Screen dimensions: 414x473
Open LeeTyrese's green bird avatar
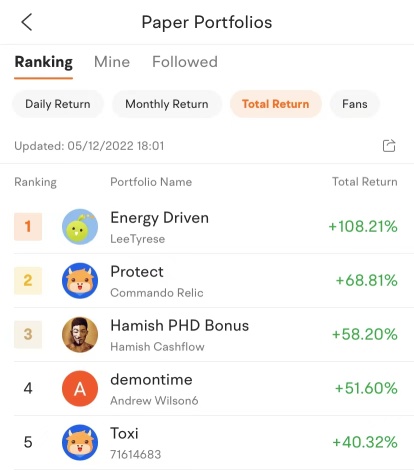click(80, 227)
